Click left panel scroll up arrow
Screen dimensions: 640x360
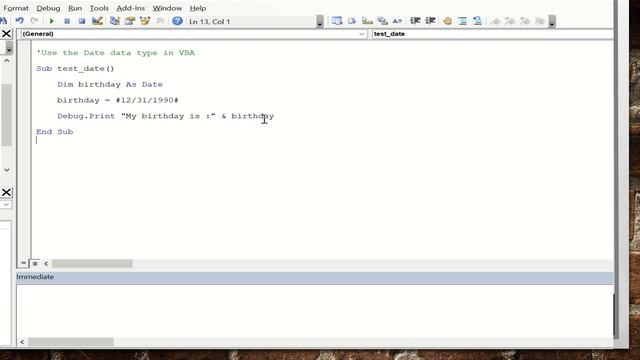pyautogui.click(x=7, y=60)
